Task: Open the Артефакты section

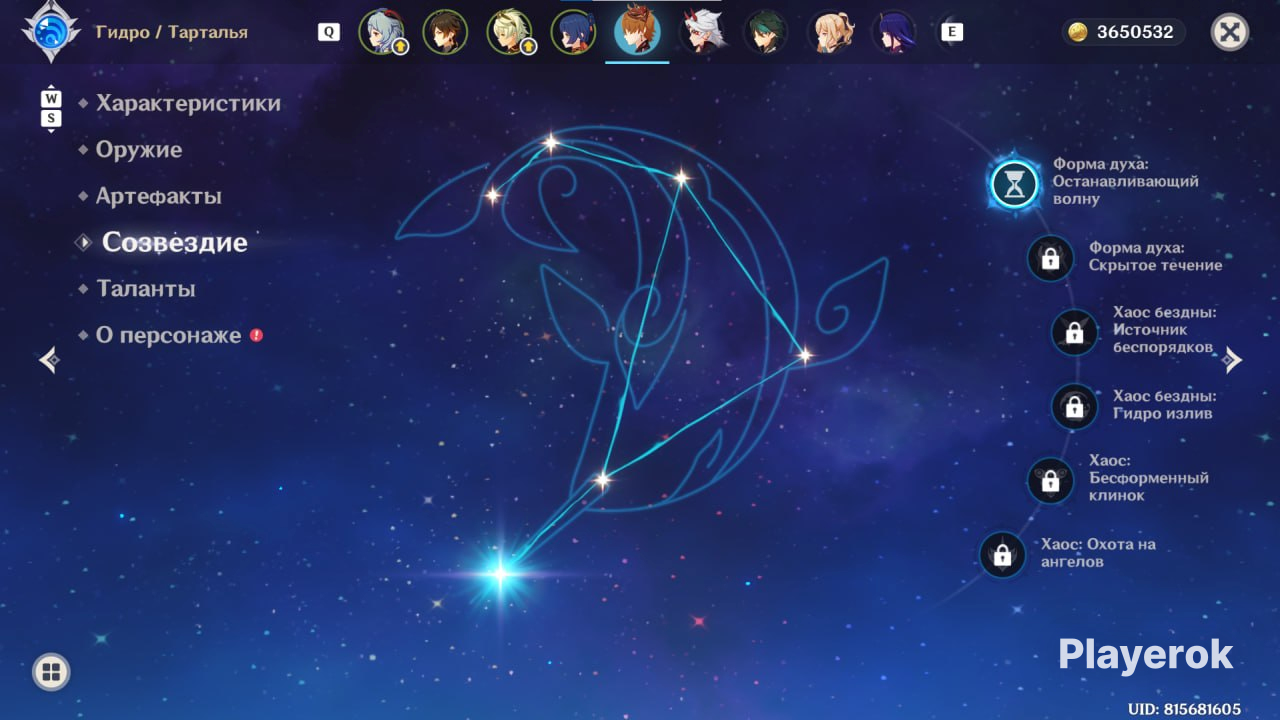Action: click(159, 196)
